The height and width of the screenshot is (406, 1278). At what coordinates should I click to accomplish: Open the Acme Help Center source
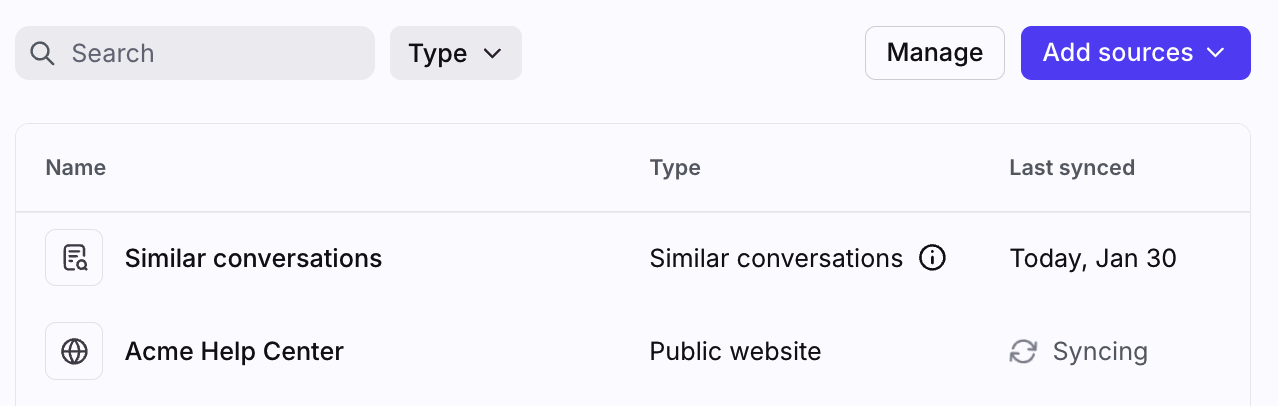coord(234,352)
